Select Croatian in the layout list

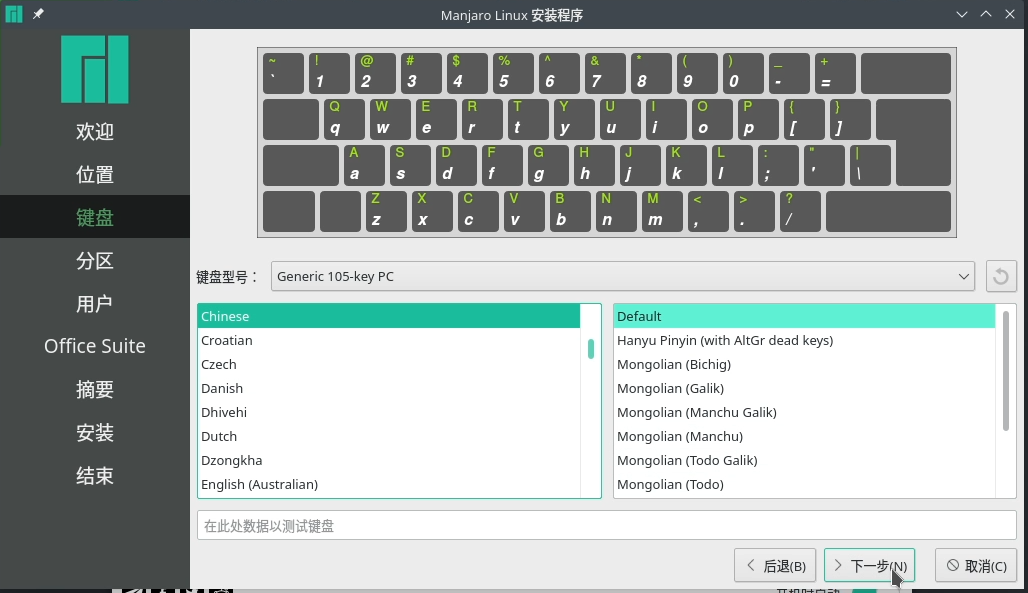click(389, 340)
